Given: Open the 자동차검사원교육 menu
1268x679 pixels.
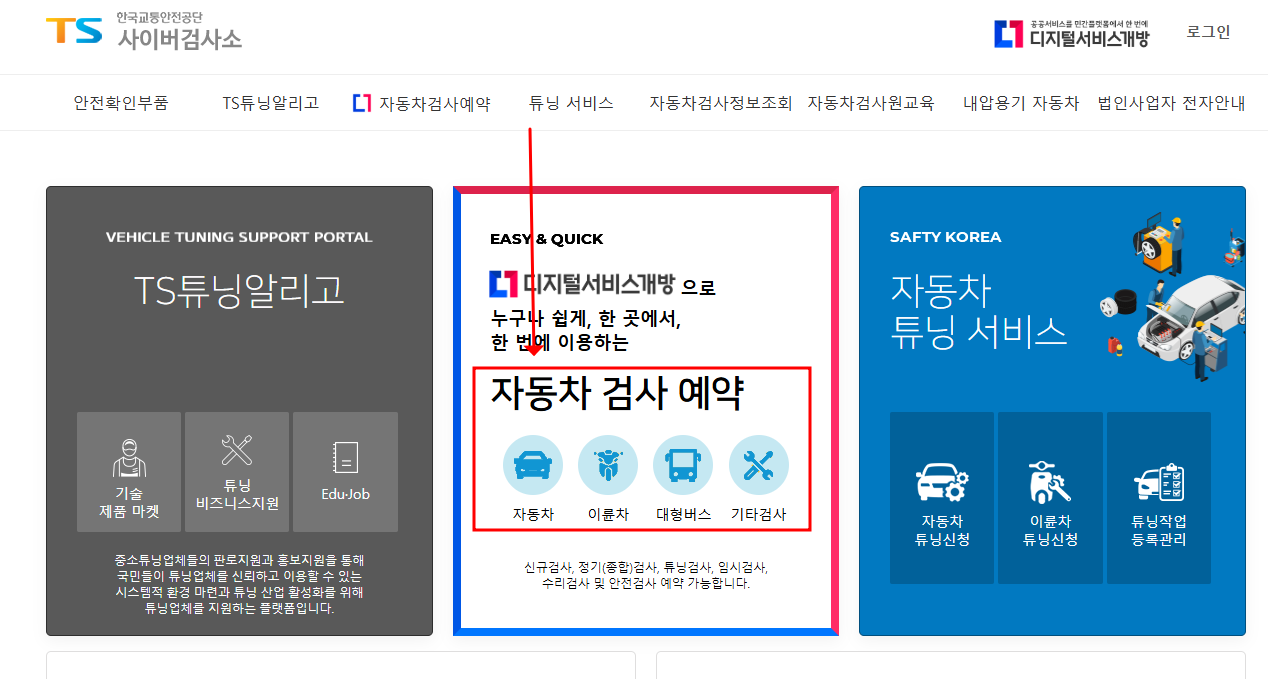Looking at the screenshot, I should coord(871,102).
